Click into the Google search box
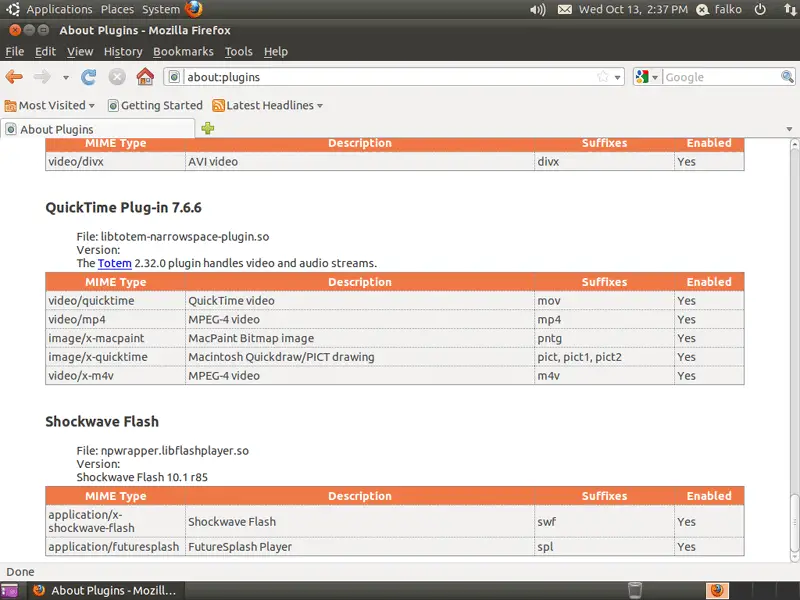The width and height of the screenshot is (800, 600). pos(722,77)
